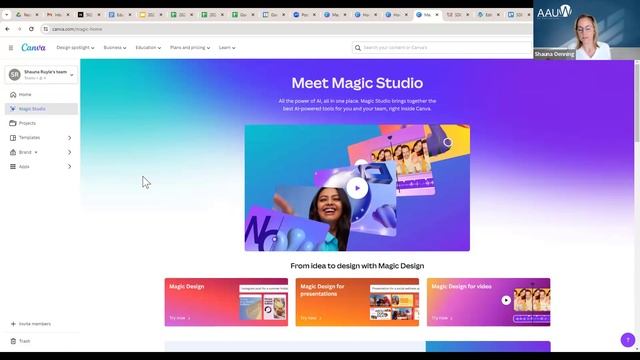Click Try now on presentations card
This screenshot has width=640, height=360.
(x=311, y=318)
